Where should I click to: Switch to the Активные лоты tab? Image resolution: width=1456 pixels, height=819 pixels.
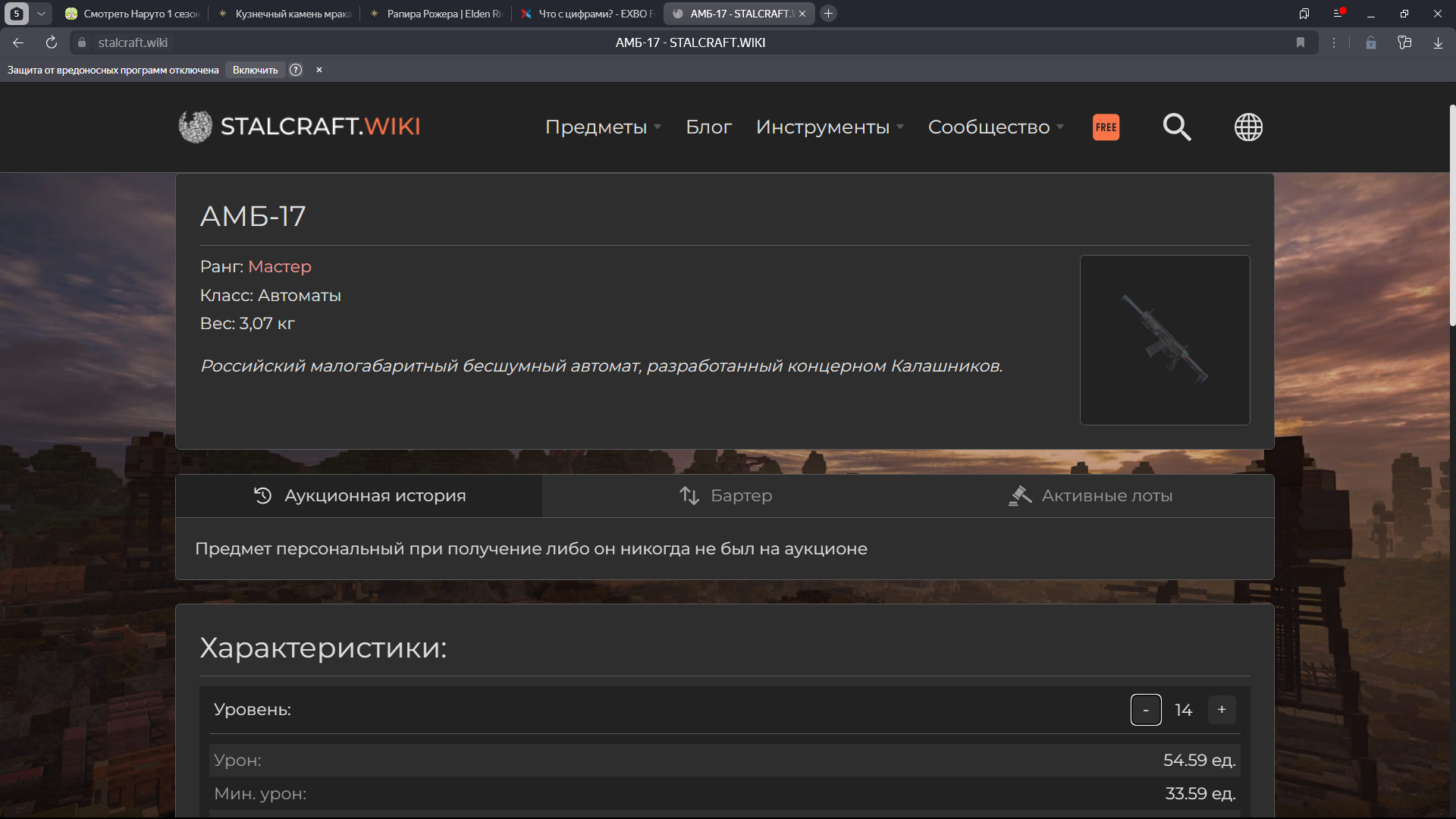point(1090,496)
